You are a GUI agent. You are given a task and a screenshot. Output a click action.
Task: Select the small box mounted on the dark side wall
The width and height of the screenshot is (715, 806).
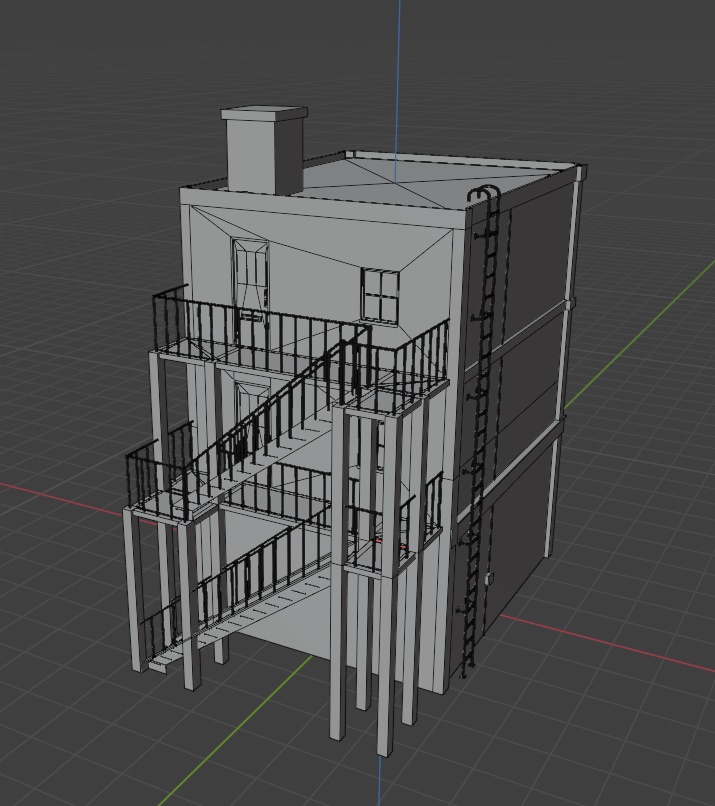click(489, 578)
